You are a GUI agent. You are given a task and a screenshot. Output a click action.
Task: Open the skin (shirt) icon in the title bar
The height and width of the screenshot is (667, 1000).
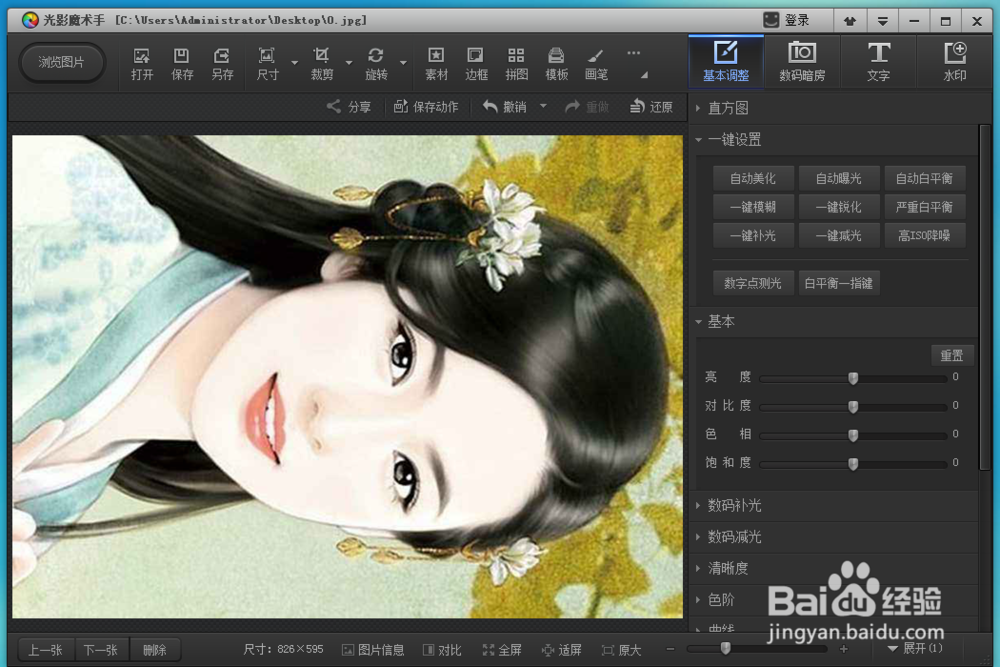point(849,21)
